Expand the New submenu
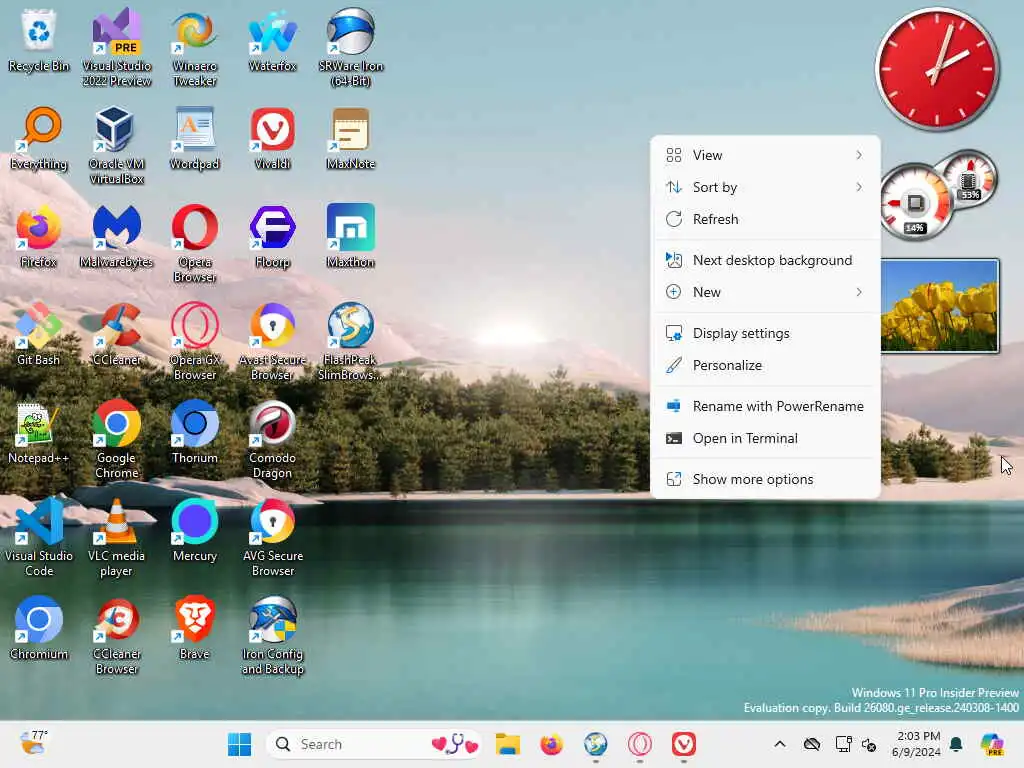Screen dimensions: 1024x768 [x=765, y=292]
